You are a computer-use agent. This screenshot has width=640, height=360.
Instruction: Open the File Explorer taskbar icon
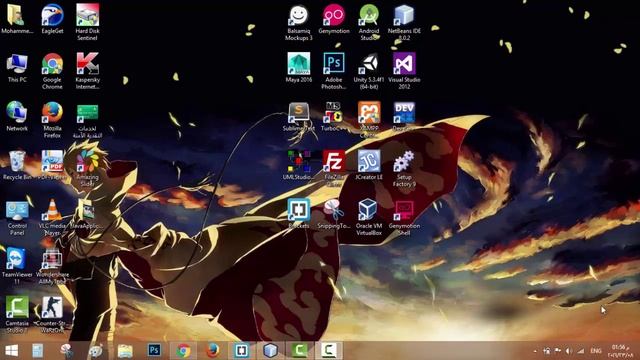click(x=125, y=351)
